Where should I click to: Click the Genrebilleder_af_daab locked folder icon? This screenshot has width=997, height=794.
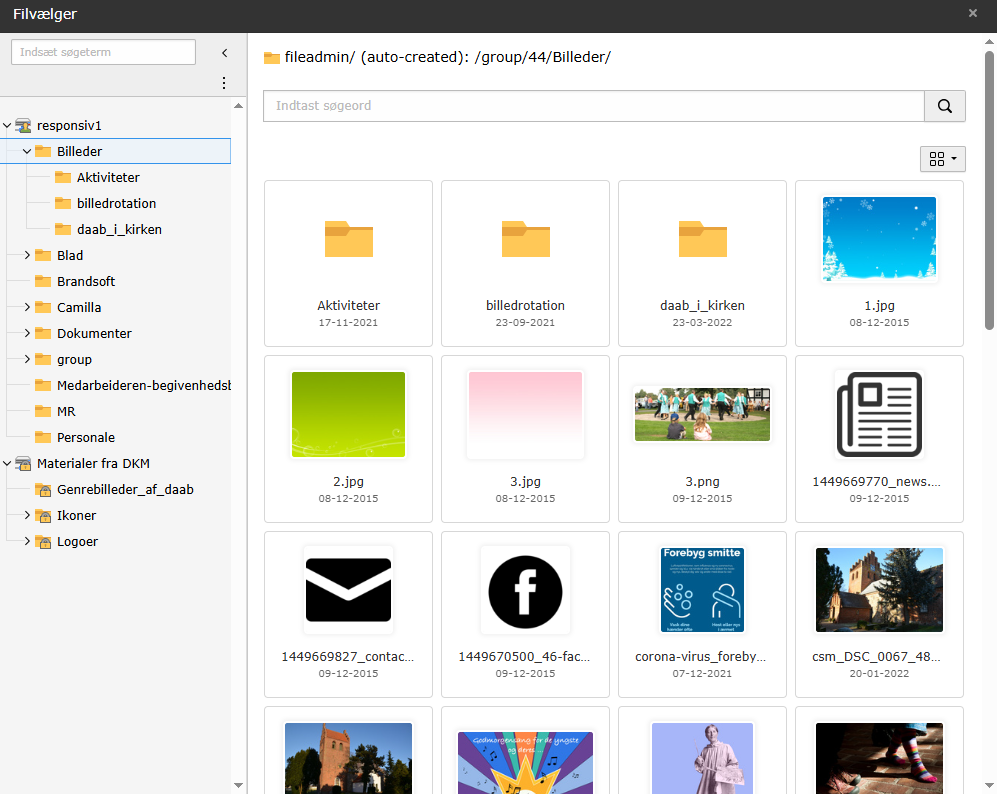[43, 490]
